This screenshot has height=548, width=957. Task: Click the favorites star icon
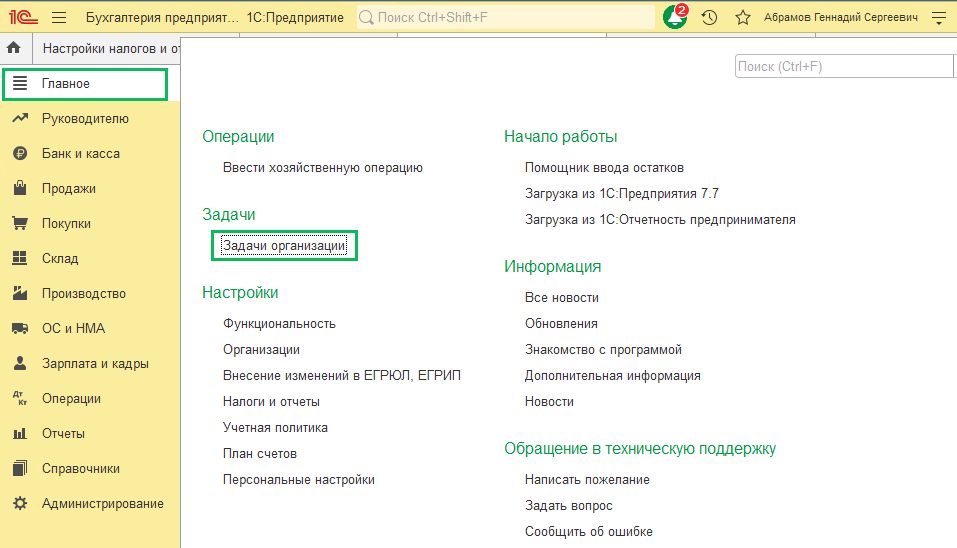742,18
